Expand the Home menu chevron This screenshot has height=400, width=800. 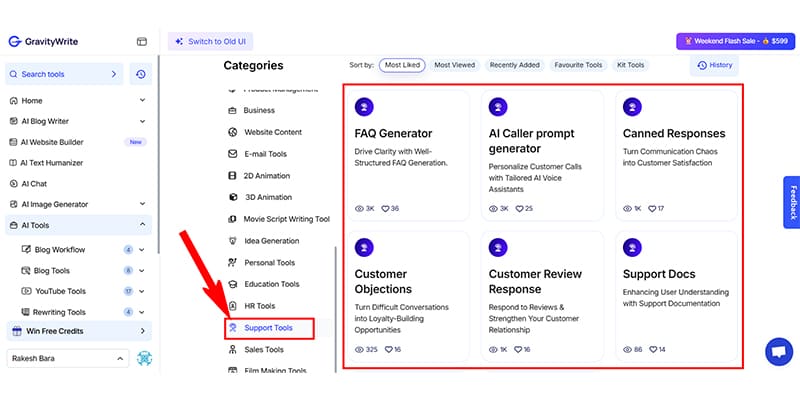coord(142,101)
